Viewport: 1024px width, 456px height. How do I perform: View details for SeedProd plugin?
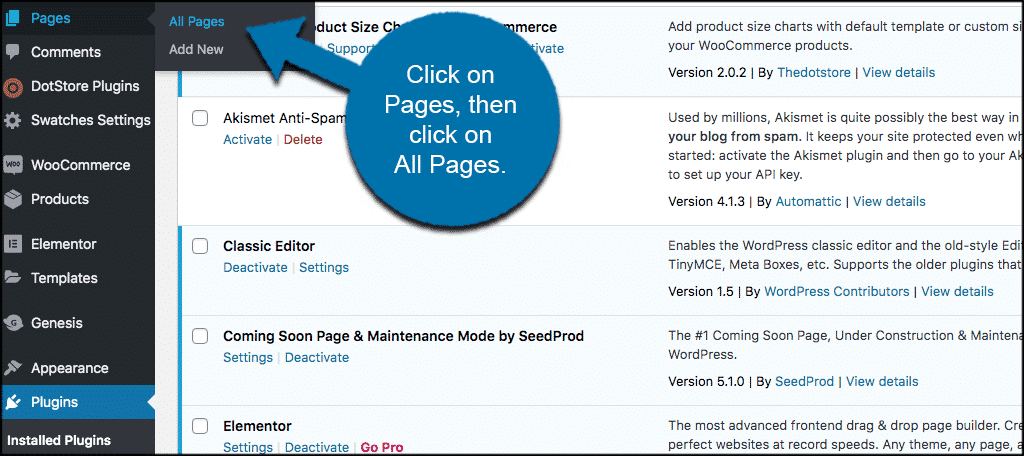pos(882,382)
